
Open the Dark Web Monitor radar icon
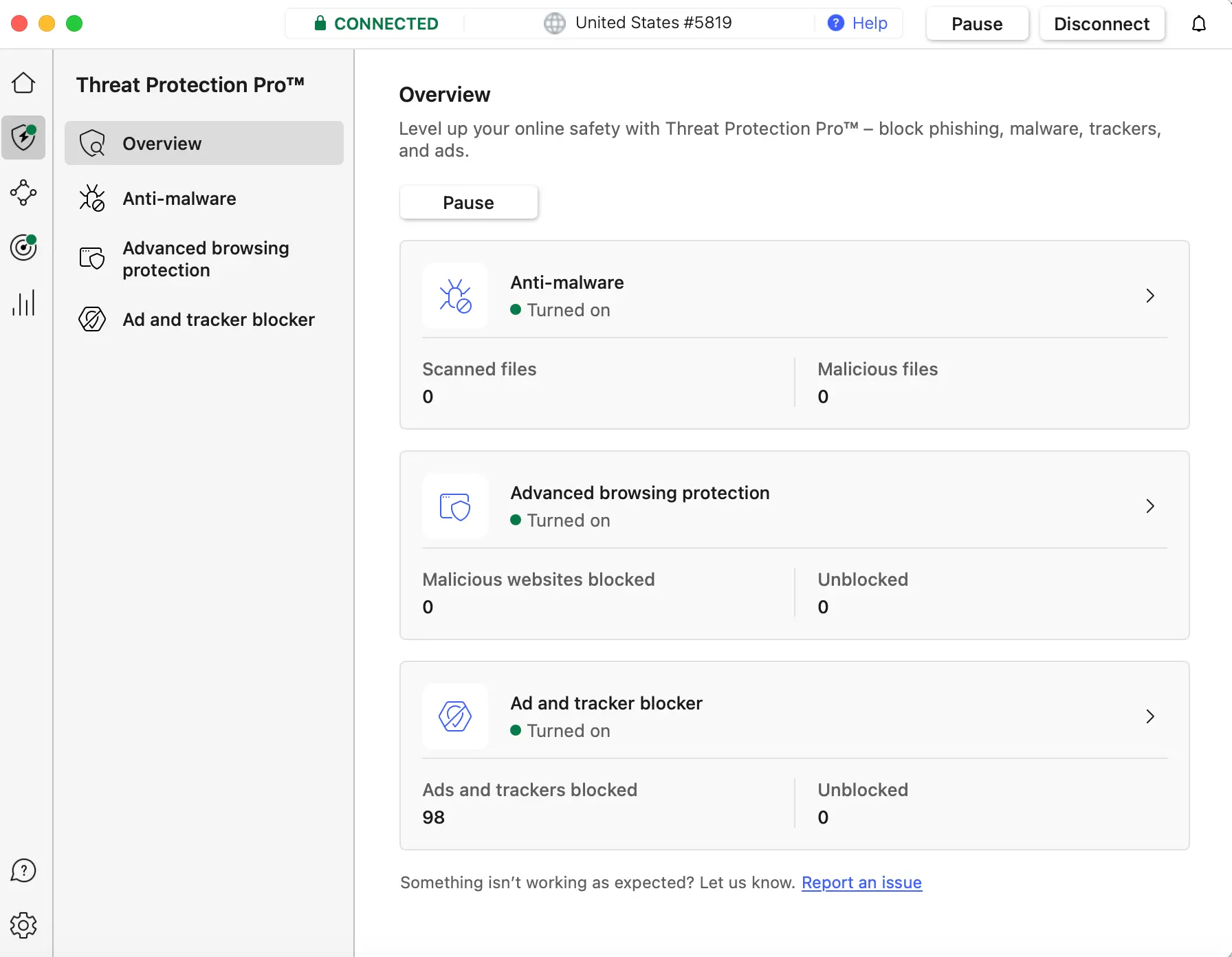(x=23, y=247)
